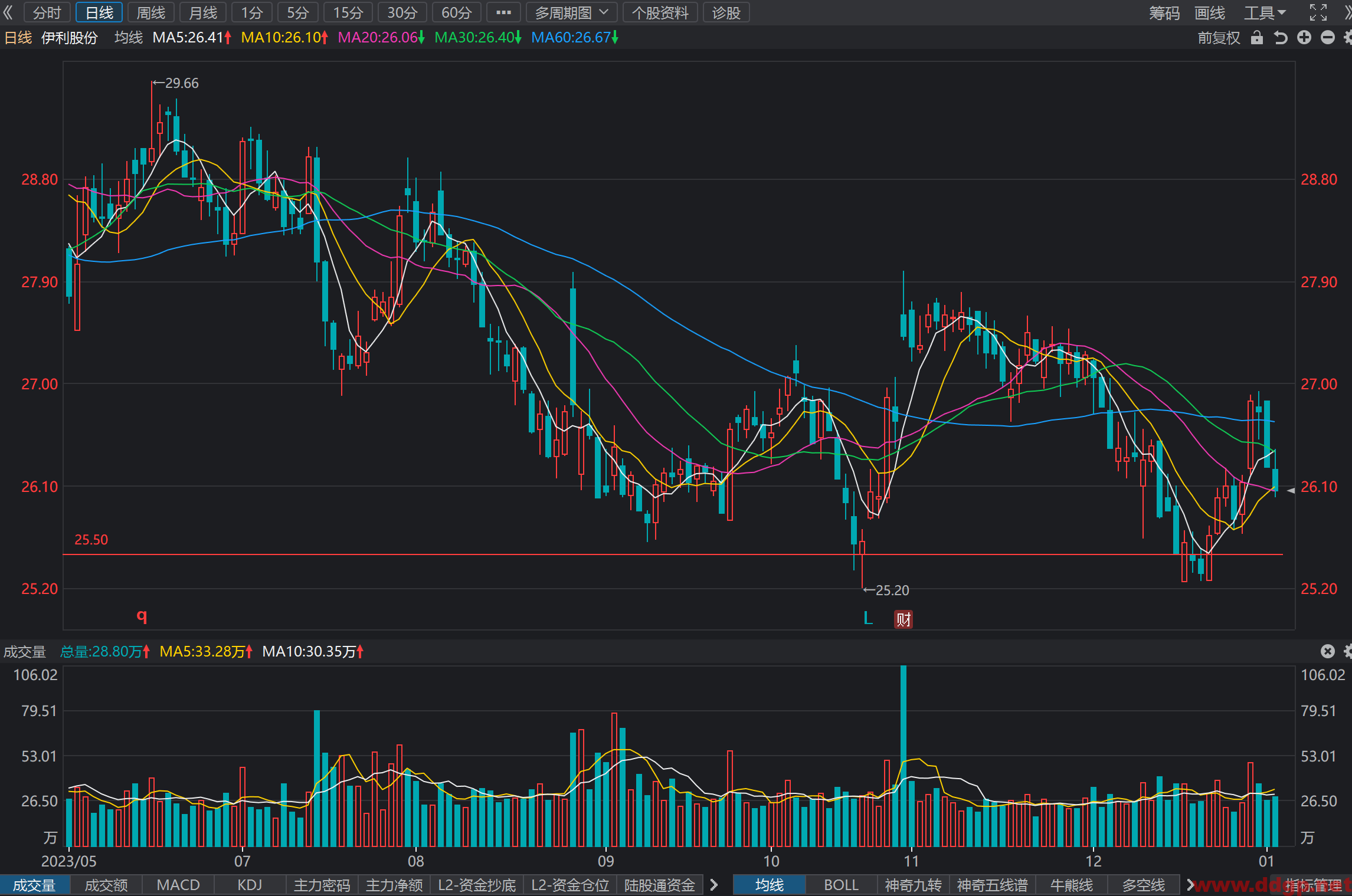Zoom in the chart with the plus icon
1352x896 pixels.
click(x=1304, y=38)
